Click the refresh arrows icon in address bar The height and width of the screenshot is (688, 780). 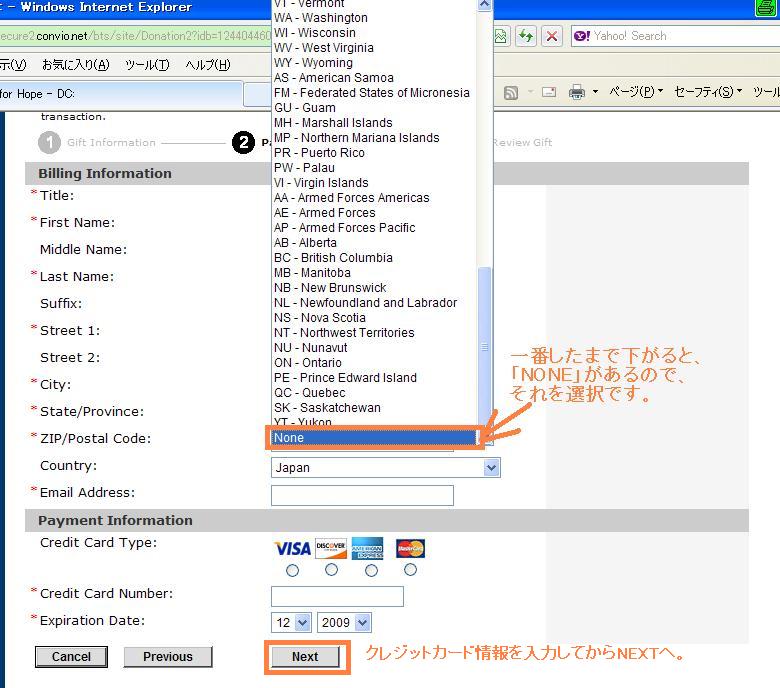coord(526,36)
